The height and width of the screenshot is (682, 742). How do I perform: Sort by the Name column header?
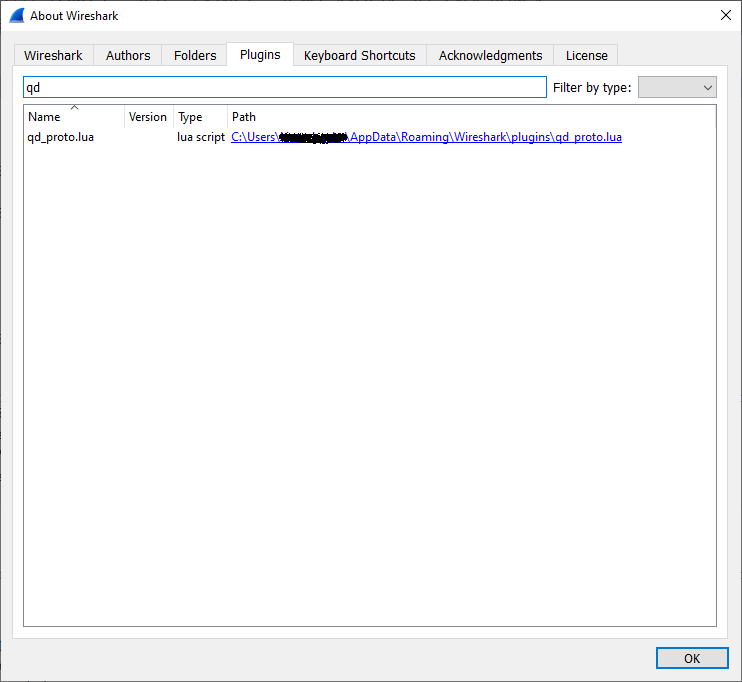[74, 116]
